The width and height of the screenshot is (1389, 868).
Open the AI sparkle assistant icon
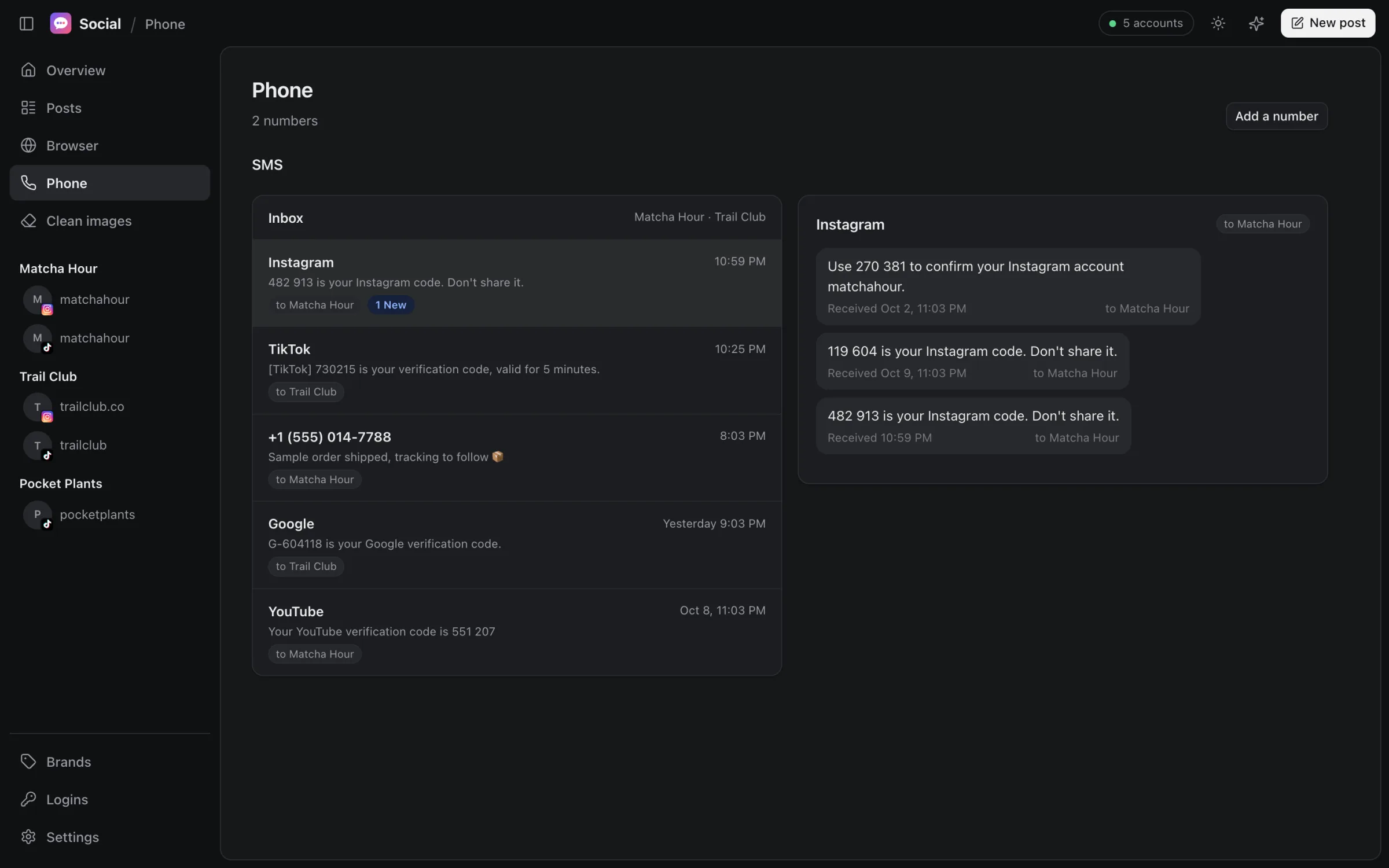pyautogui.click(x=1256, y=23)
